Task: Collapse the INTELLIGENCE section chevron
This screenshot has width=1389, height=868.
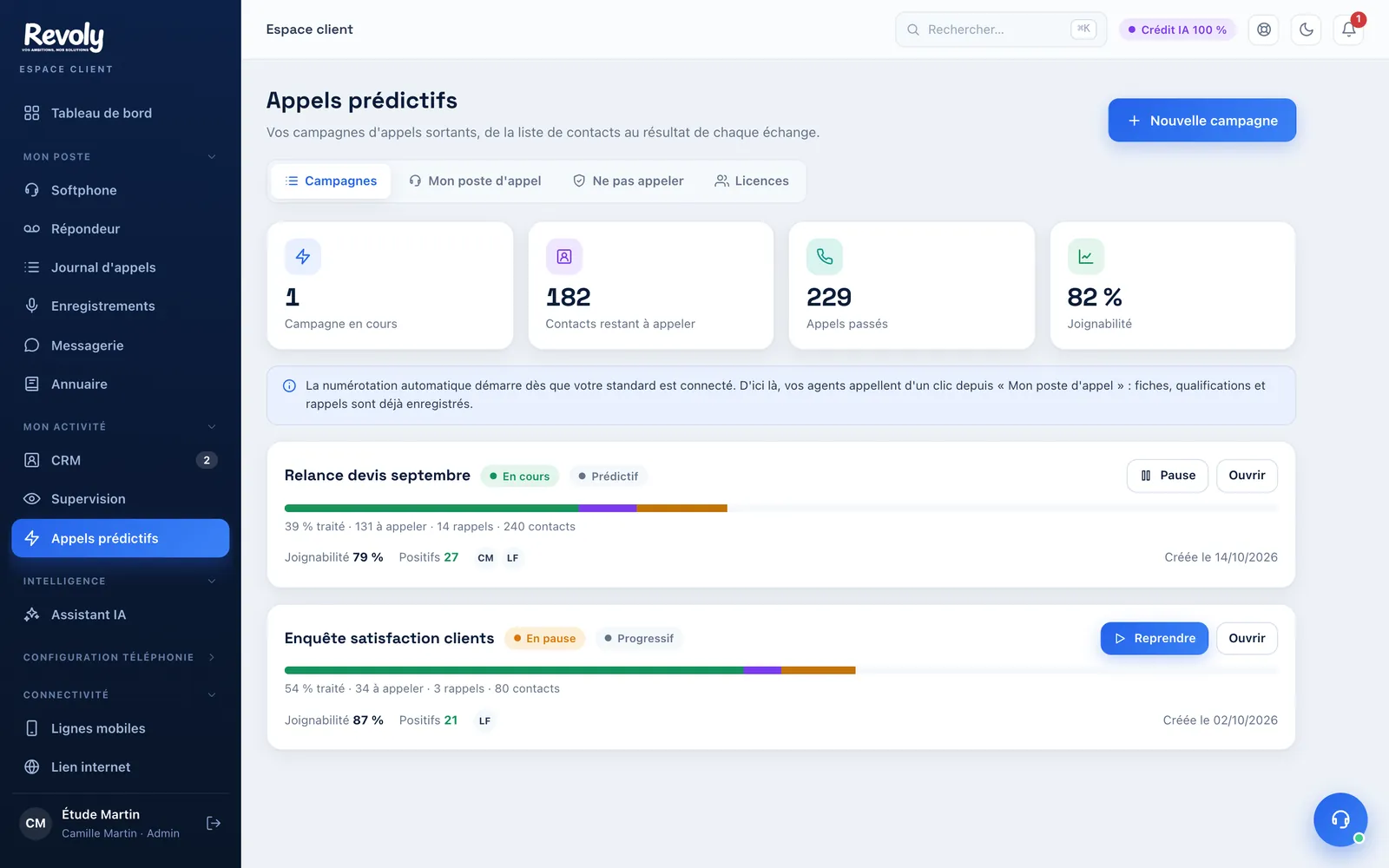Action: pos(212,582)
